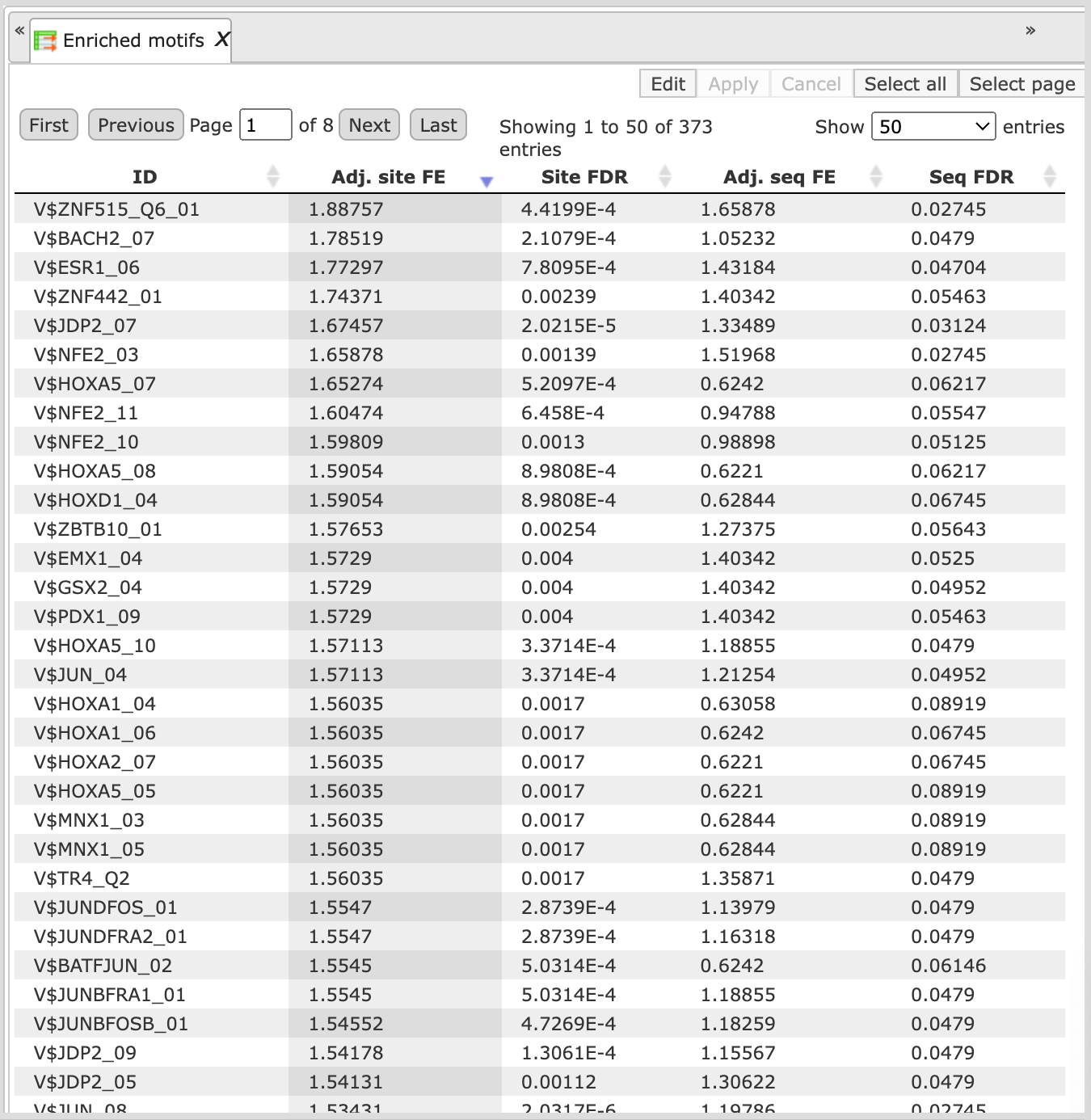Viewport: 1091px width, 1120px height.
Task: Click the Select all button
Action: point(905,83)
